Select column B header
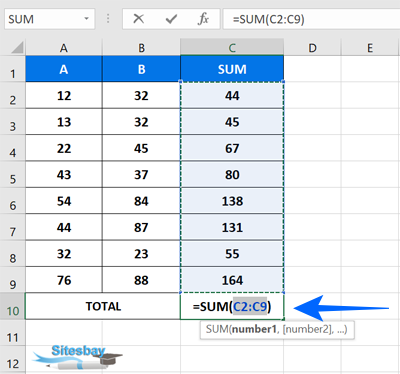 pos(141,48)
